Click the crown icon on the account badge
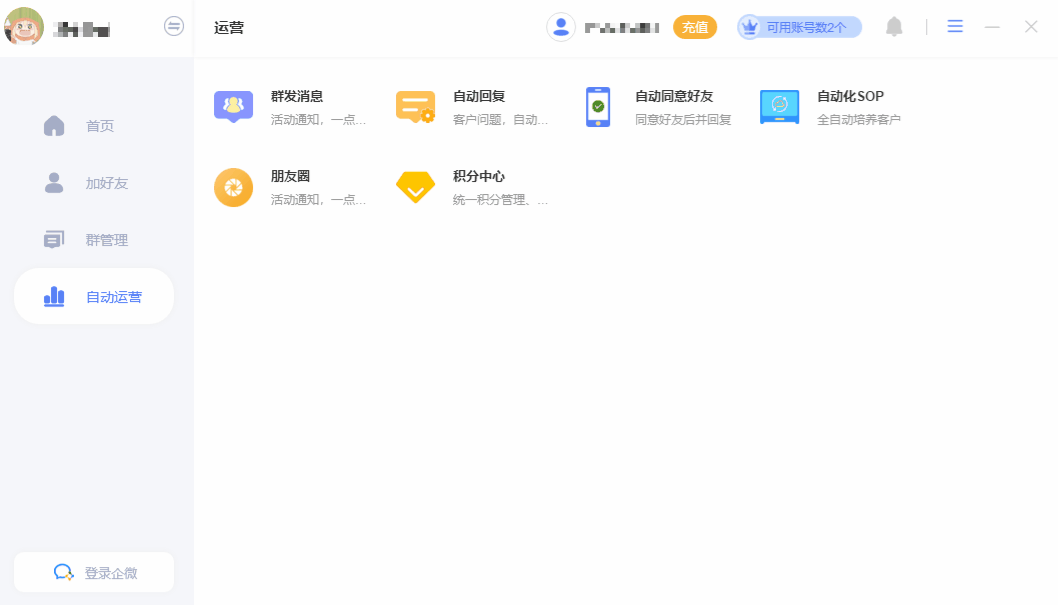The height and width of the screenshot is (605, 1058). pos(750,27)
